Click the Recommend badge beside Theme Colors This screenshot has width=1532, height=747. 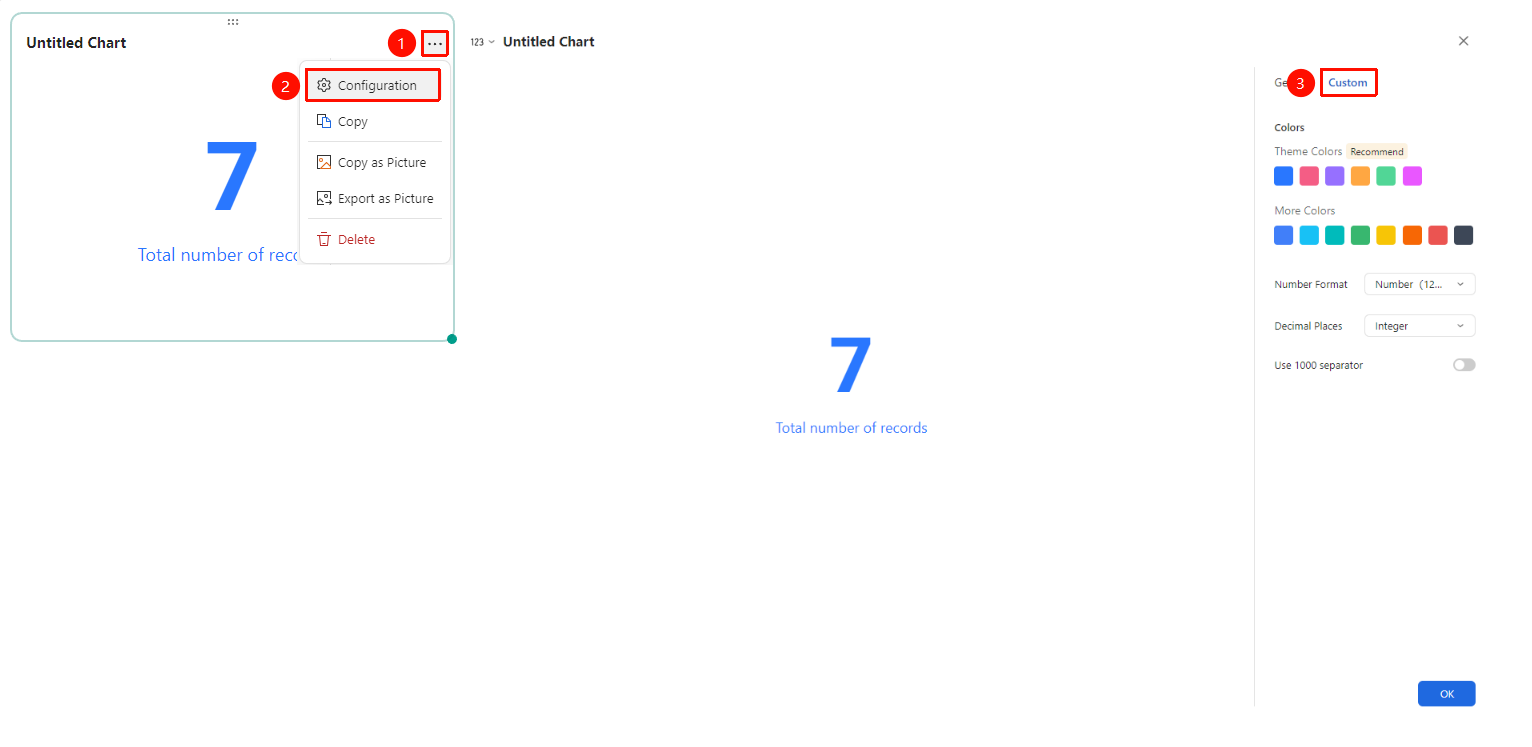[x=1377, y=152]
